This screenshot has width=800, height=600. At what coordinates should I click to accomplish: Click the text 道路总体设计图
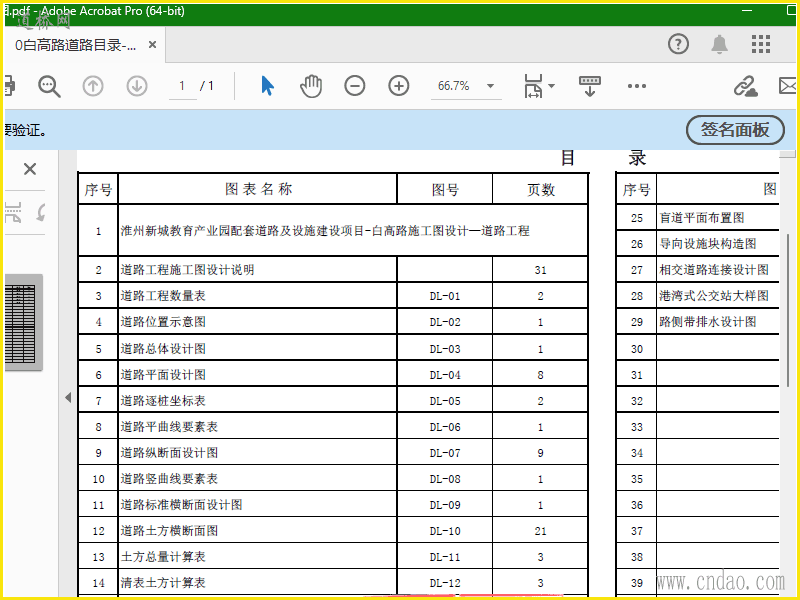tap(163, 348)
